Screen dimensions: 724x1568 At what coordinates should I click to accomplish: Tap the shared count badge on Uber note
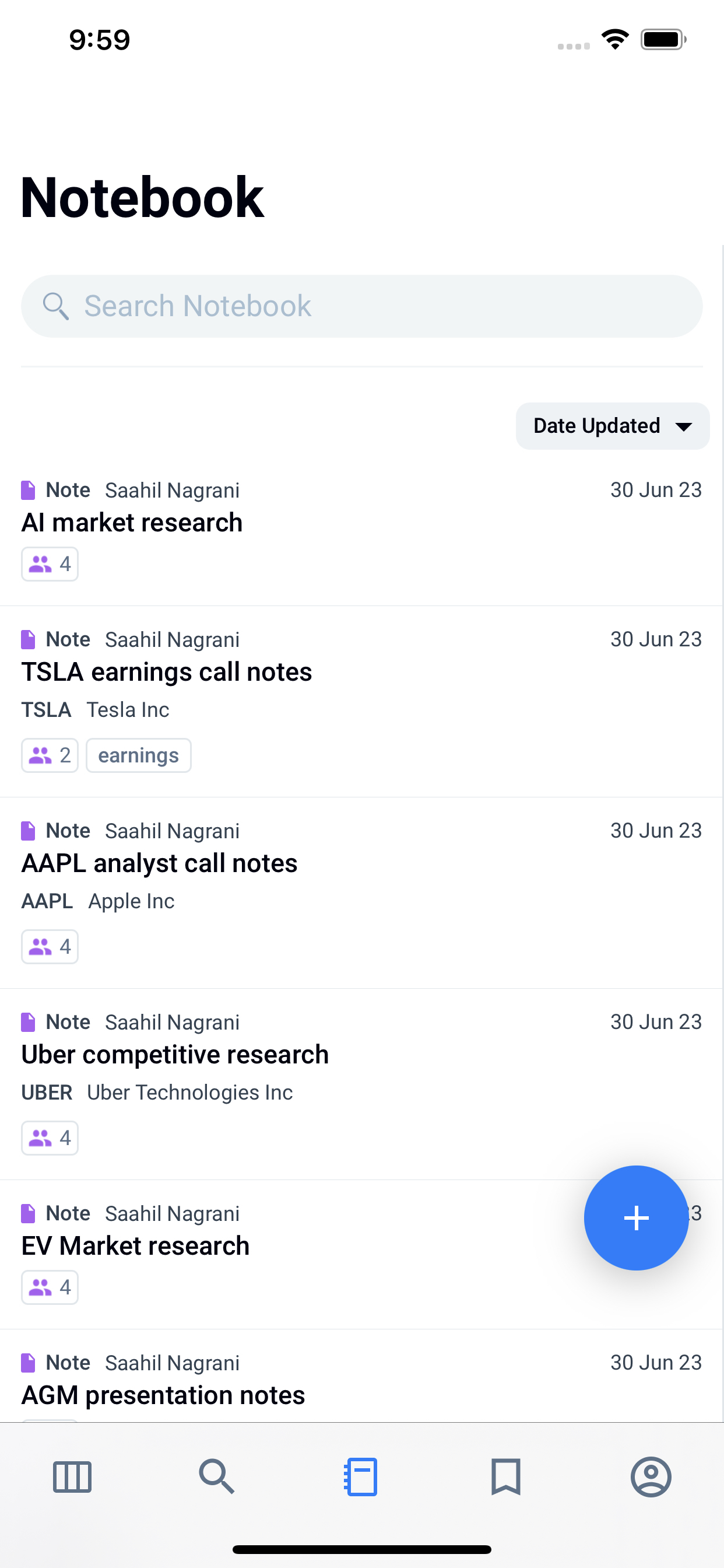point(50,1137)
